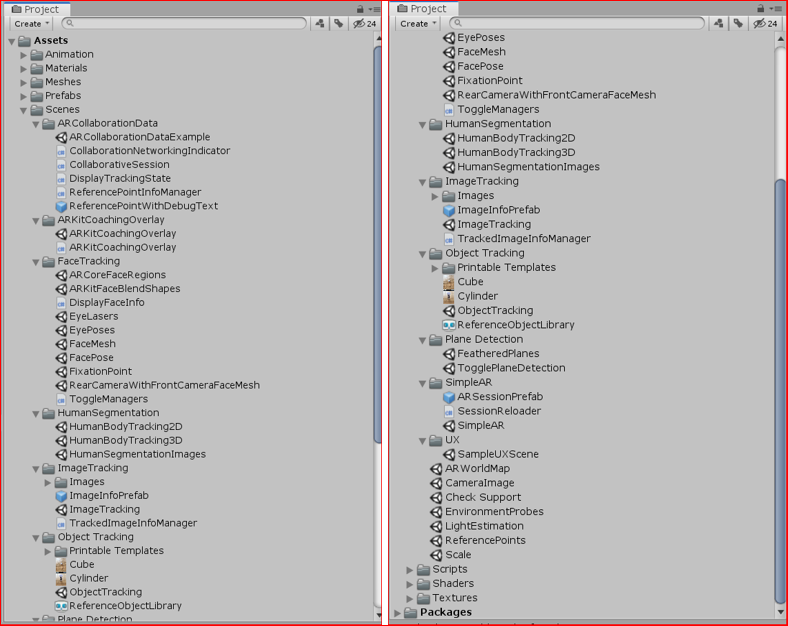Toggle hidden packages visibility in left panel
788x626 pixels.
365,24
